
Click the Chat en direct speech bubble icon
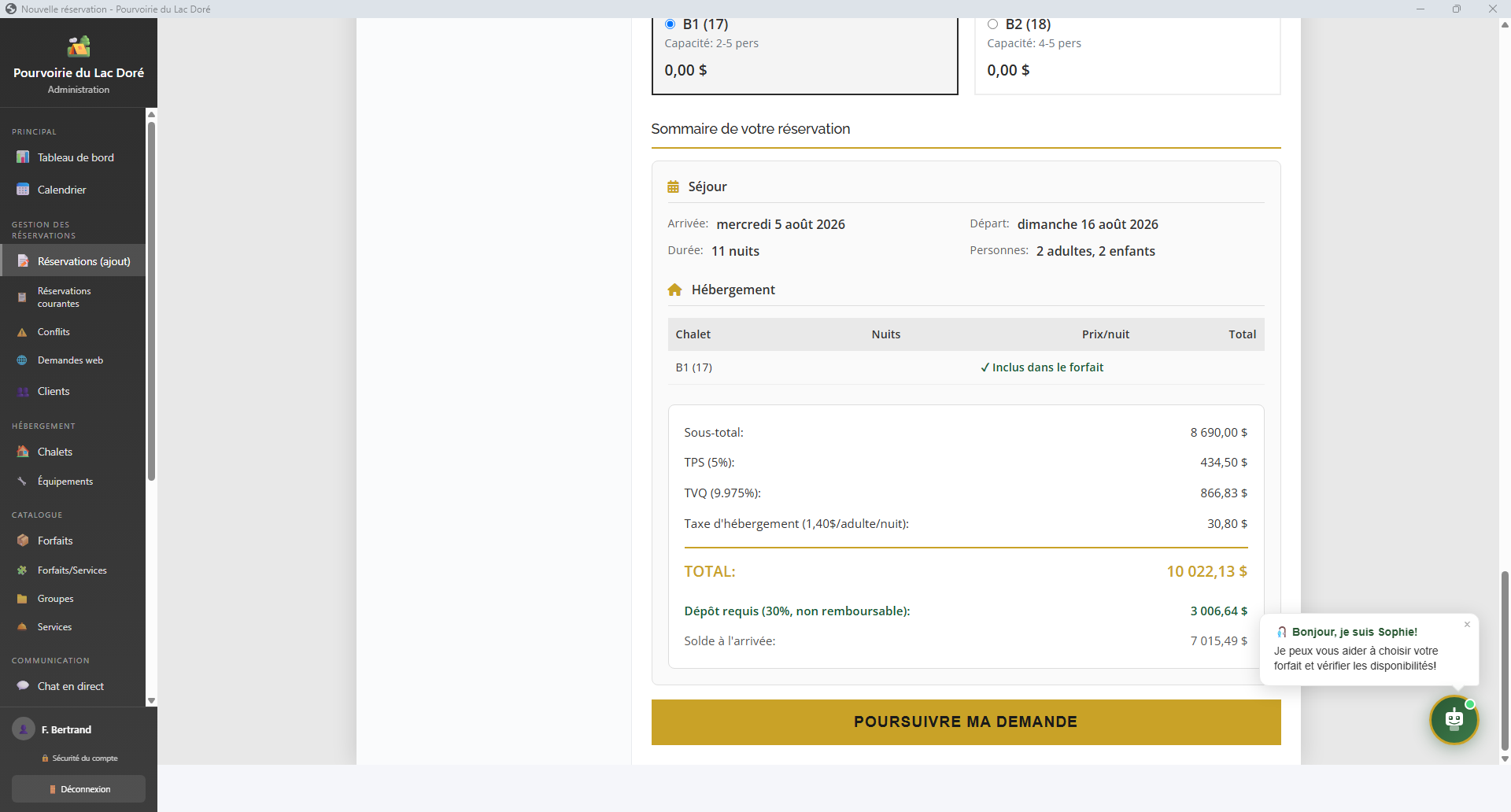[23, 686]
